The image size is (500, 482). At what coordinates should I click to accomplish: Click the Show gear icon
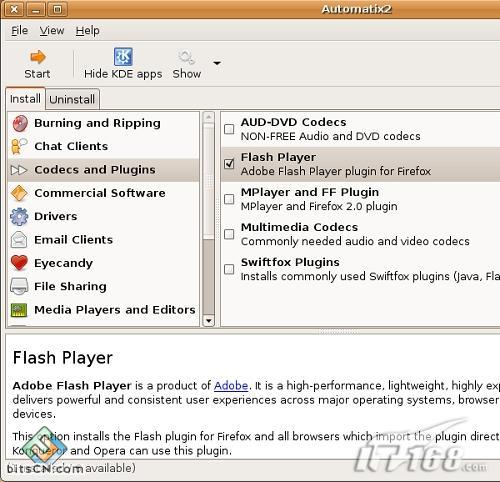coord(186,57)
